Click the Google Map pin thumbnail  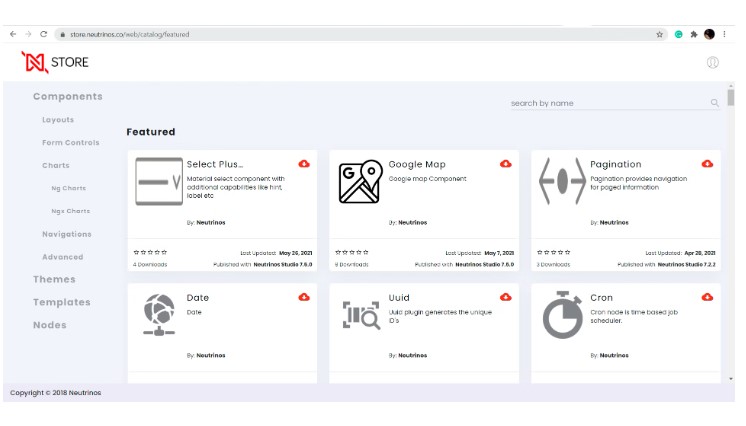(361, 181)
